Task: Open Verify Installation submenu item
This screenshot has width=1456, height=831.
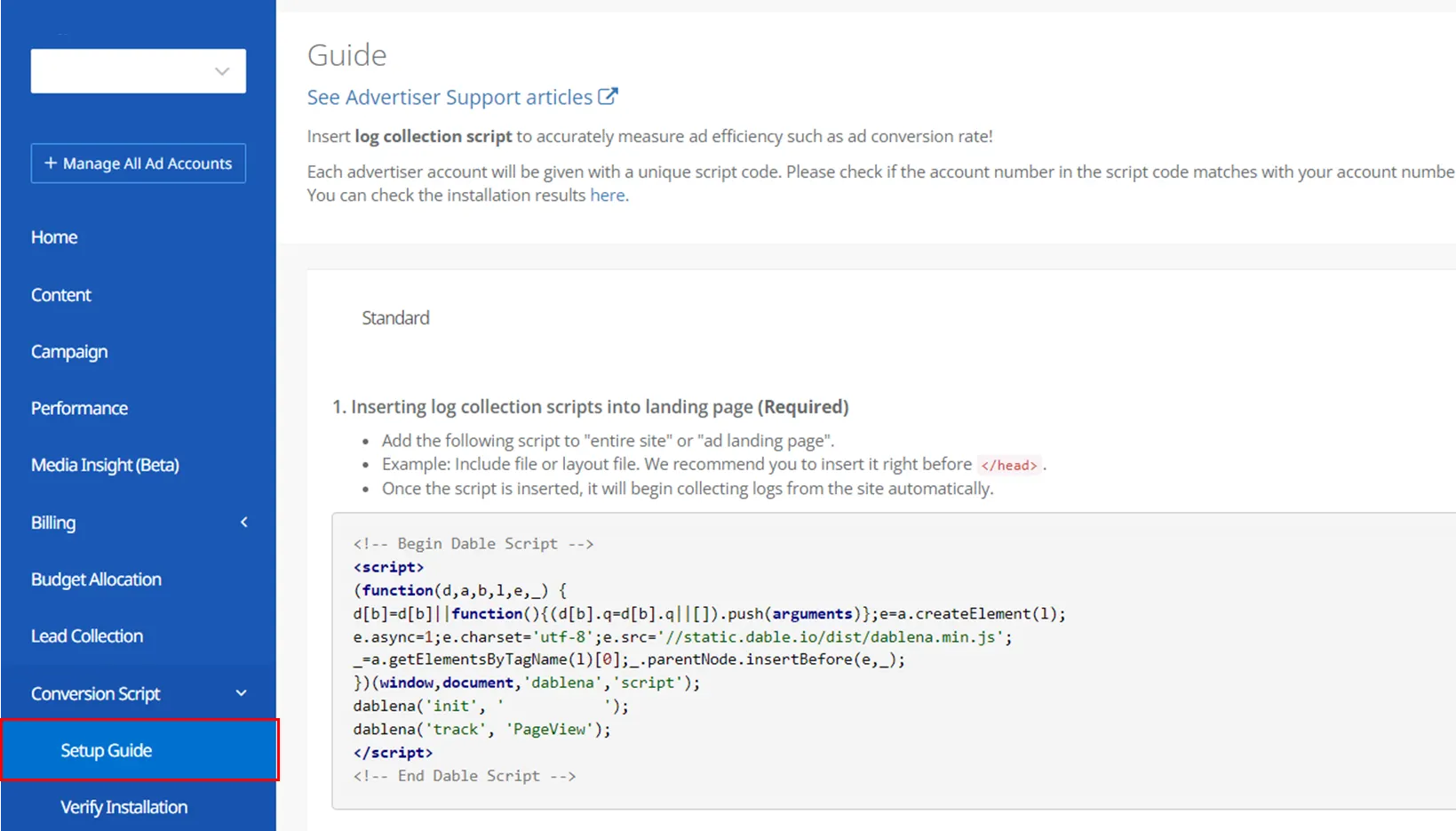Action: (124, 808)
